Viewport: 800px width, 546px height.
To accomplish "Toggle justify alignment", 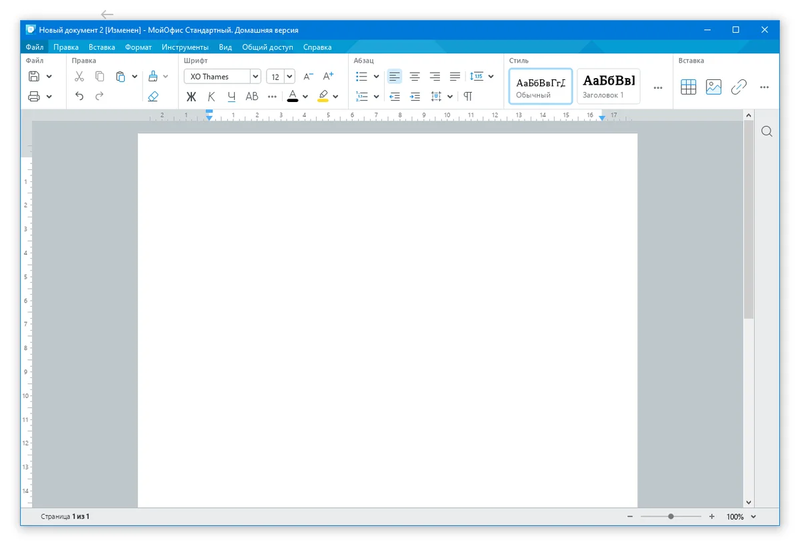I will [455, 77].
